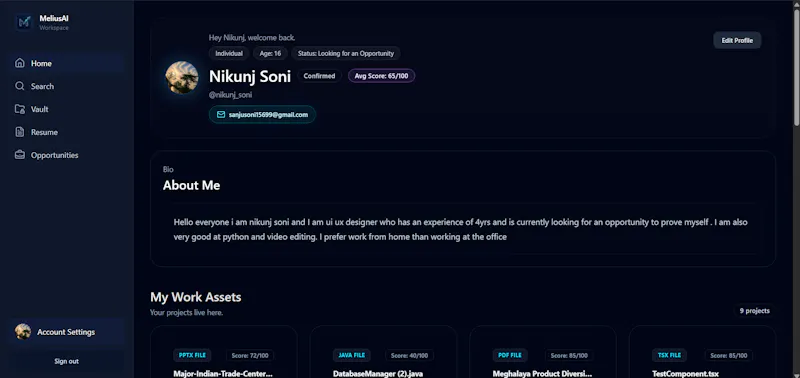Click the small avatar beside Account Settings
This screenshot has width=800, height=378.
[x=23, y=332]
